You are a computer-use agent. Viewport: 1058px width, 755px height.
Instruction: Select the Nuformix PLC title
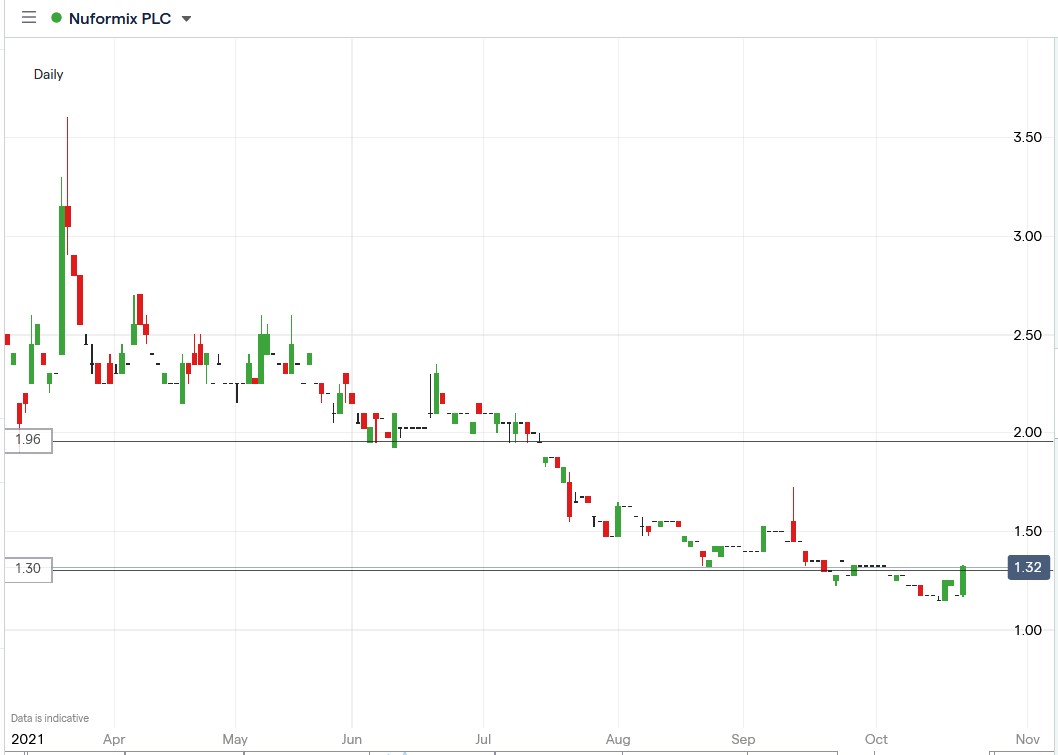point(120,18)
